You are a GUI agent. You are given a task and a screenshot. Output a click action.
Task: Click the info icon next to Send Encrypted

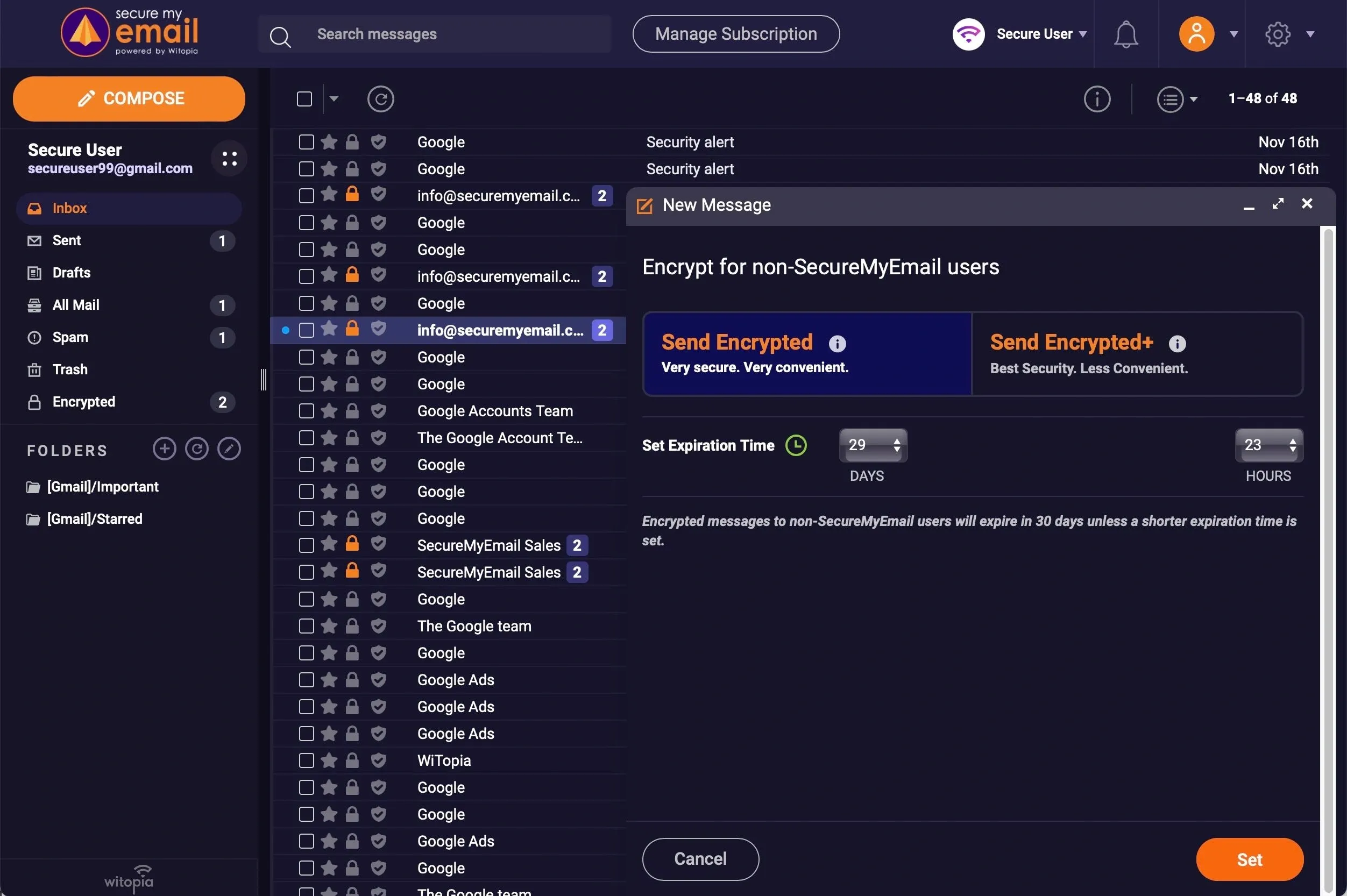[x=836, y=344]
